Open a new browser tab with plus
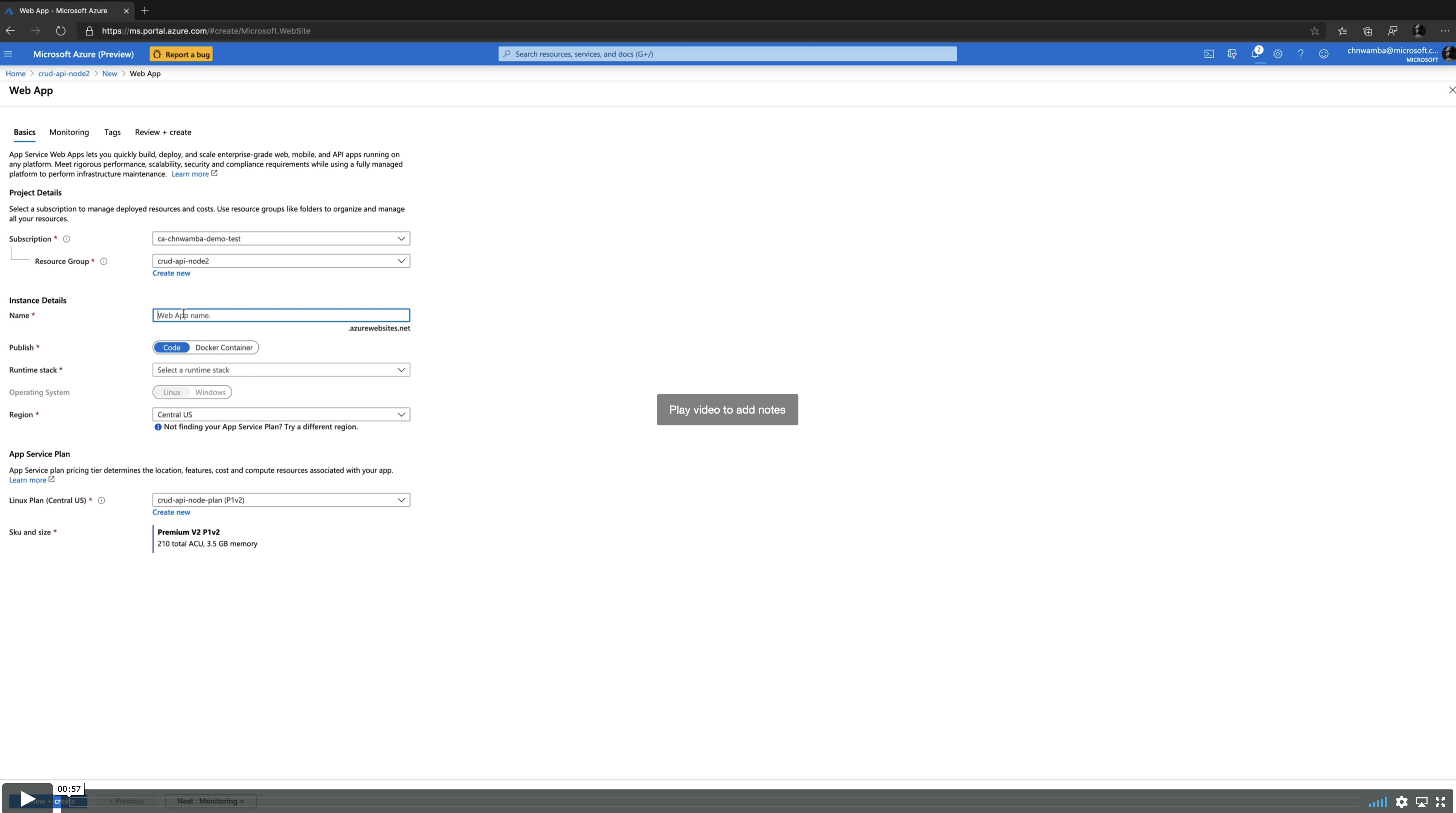Viewport: 1456px width, 813px height. (145, 10)
